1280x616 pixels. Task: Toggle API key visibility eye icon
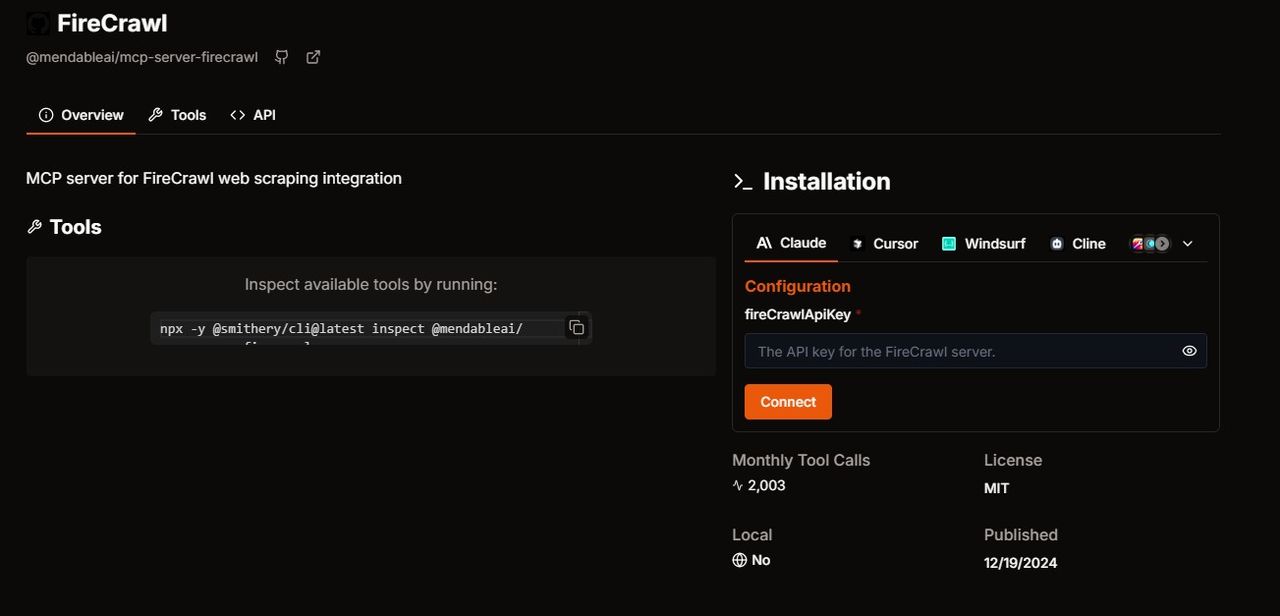tap(1189, 351)
